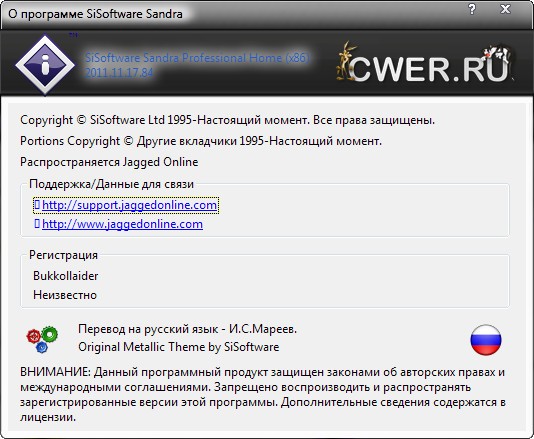Open the www.jaggedonline.com link
534x439 pixels.
pyautogui.click(x=122, y=224)
